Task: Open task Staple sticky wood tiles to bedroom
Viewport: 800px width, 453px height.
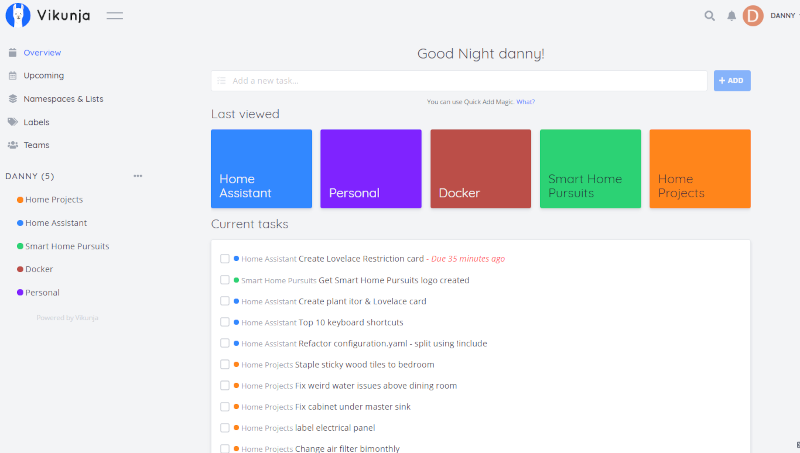Action: point(365,365)
